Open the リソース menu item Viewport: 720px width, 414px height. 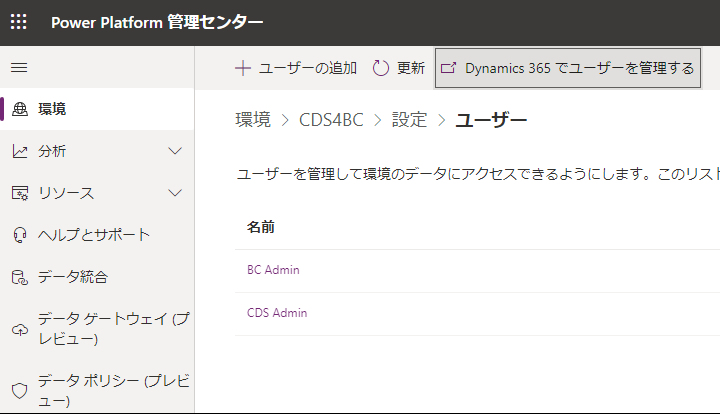click(97, 193)
